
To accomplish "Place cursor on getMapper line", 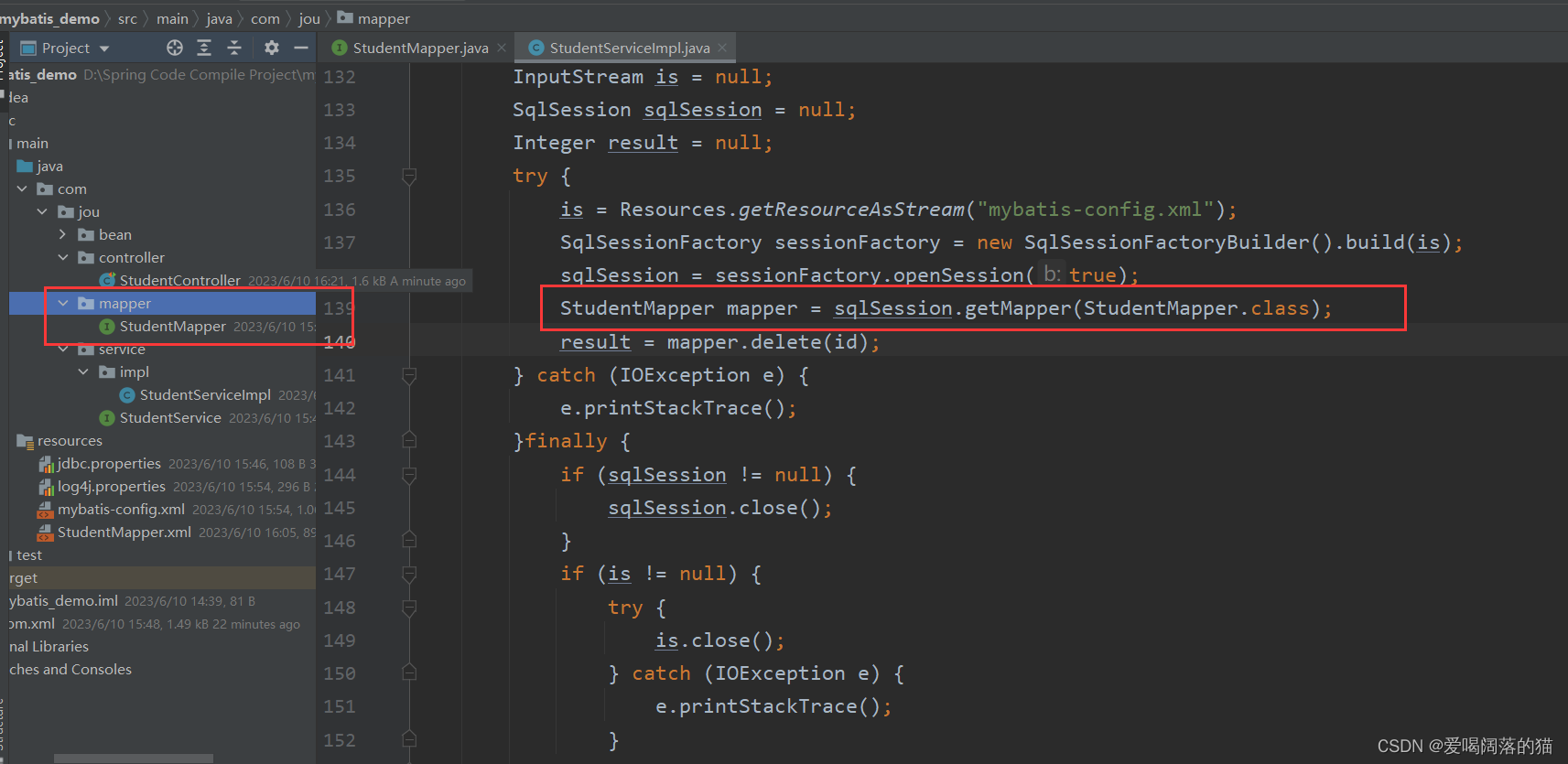I will pos(946,308).
